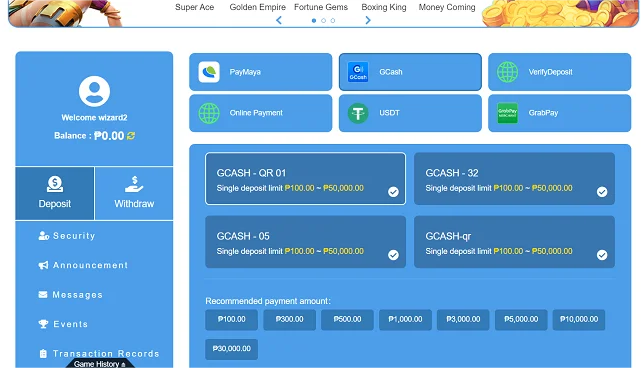Go to next game carousel slide
Viewport: 641px width, 368px height.
coord(368,20)
